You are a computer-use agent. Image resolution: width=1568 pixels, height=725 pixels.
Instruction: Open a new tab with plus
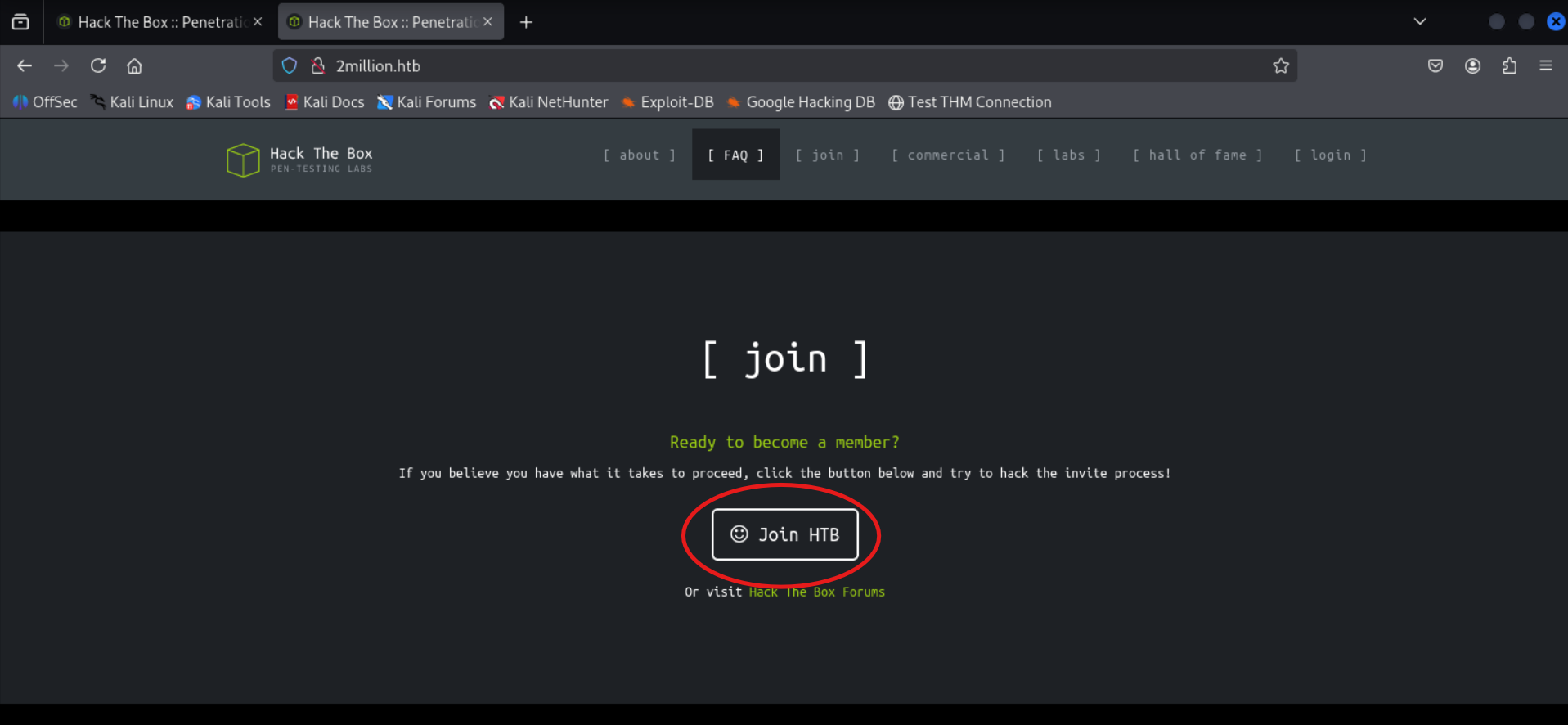[x=526, y=22]
